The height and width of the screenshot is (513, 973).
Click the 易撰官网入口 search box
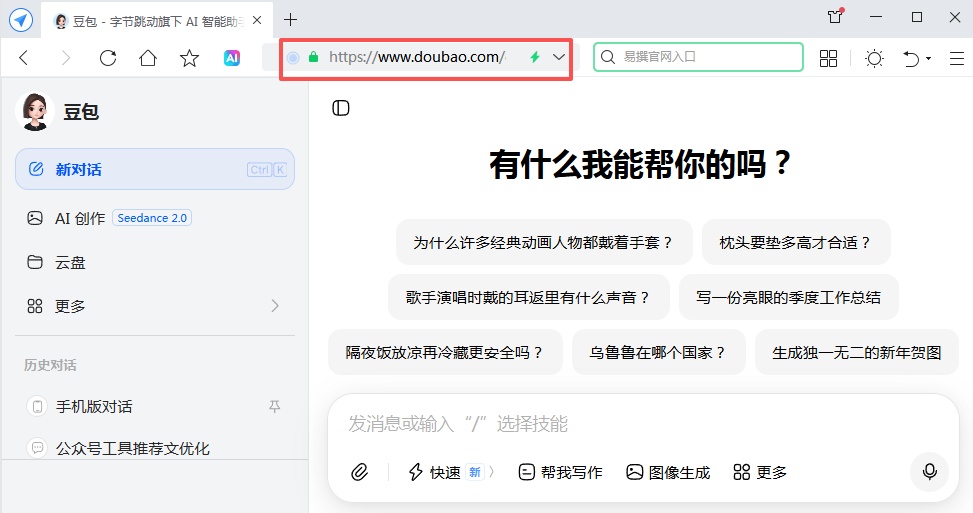pos(699,57)
